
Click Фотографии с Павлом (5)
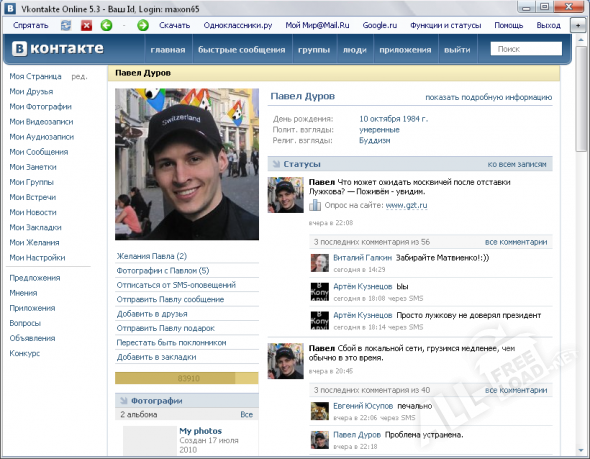[163, 271]
